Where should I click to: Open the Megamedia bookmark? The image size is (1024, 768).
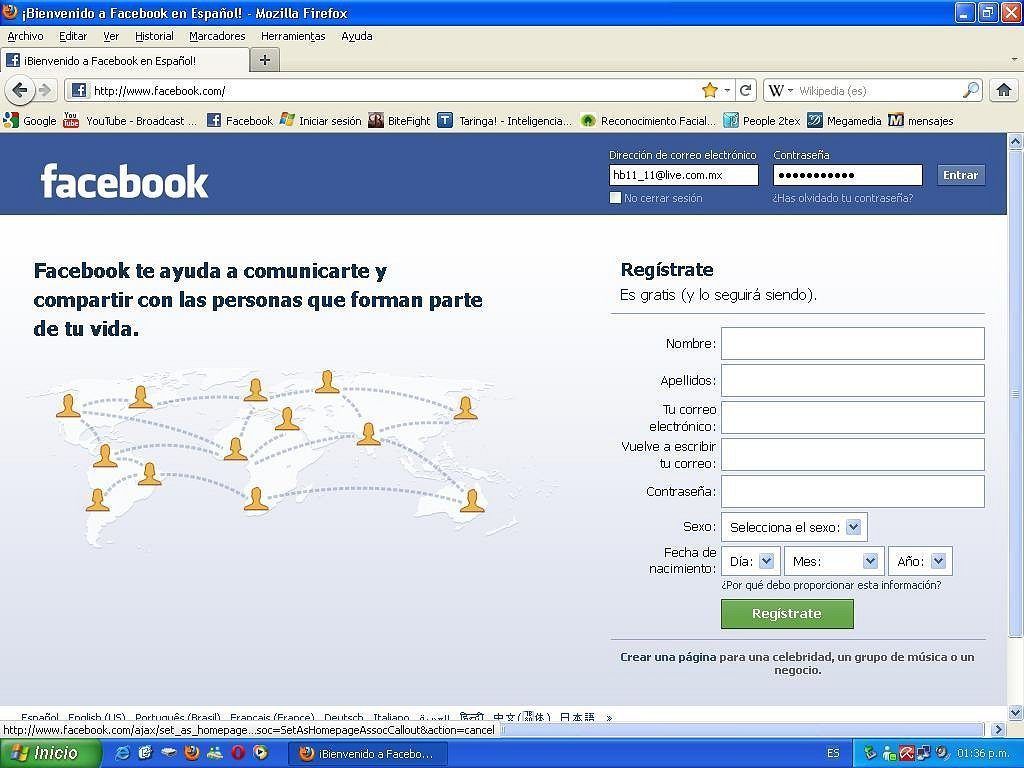(x=844, y=120)
